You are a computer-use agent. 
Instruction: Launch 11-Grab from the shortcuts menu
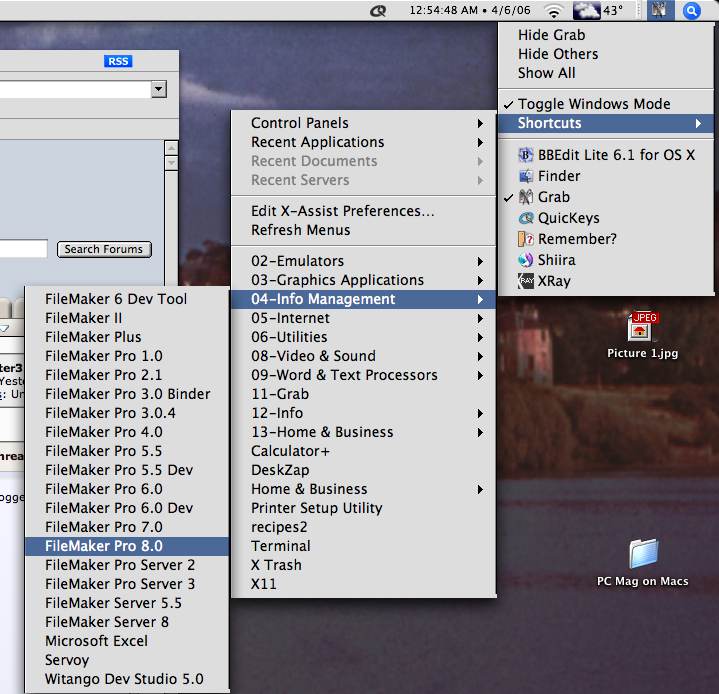(x=364, y=394)
